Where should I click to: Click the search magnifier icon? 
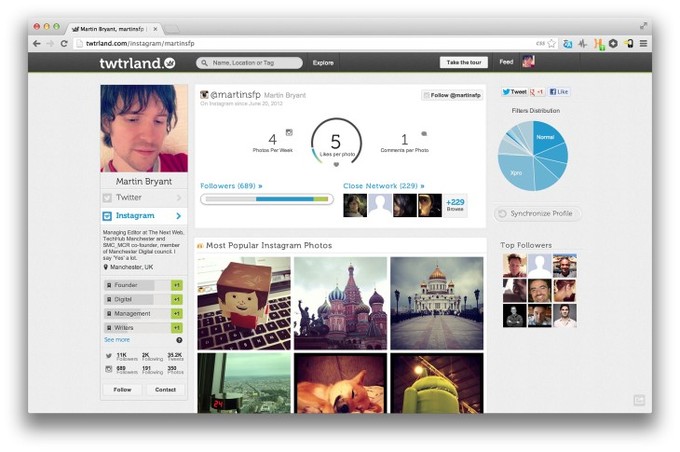[x=204, y=63]
